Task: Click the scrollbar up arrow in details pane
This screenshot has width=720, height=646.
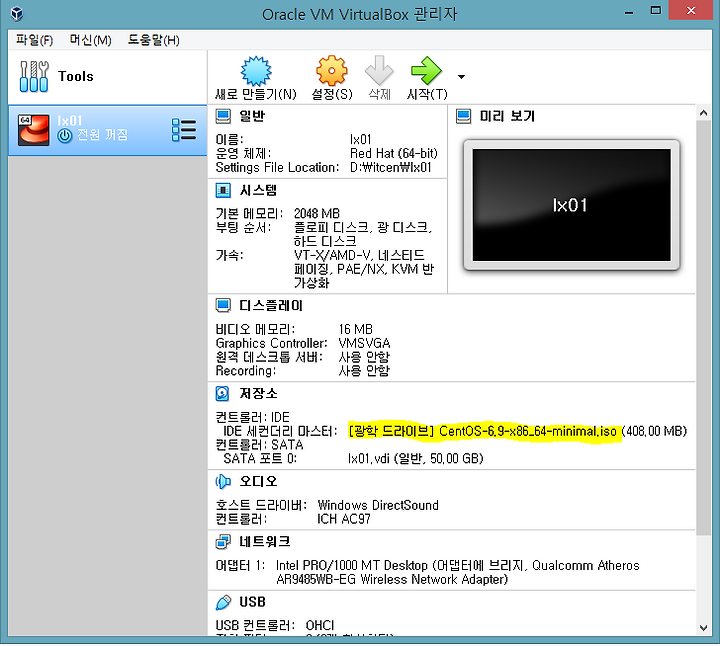Action: click(703, 112)
